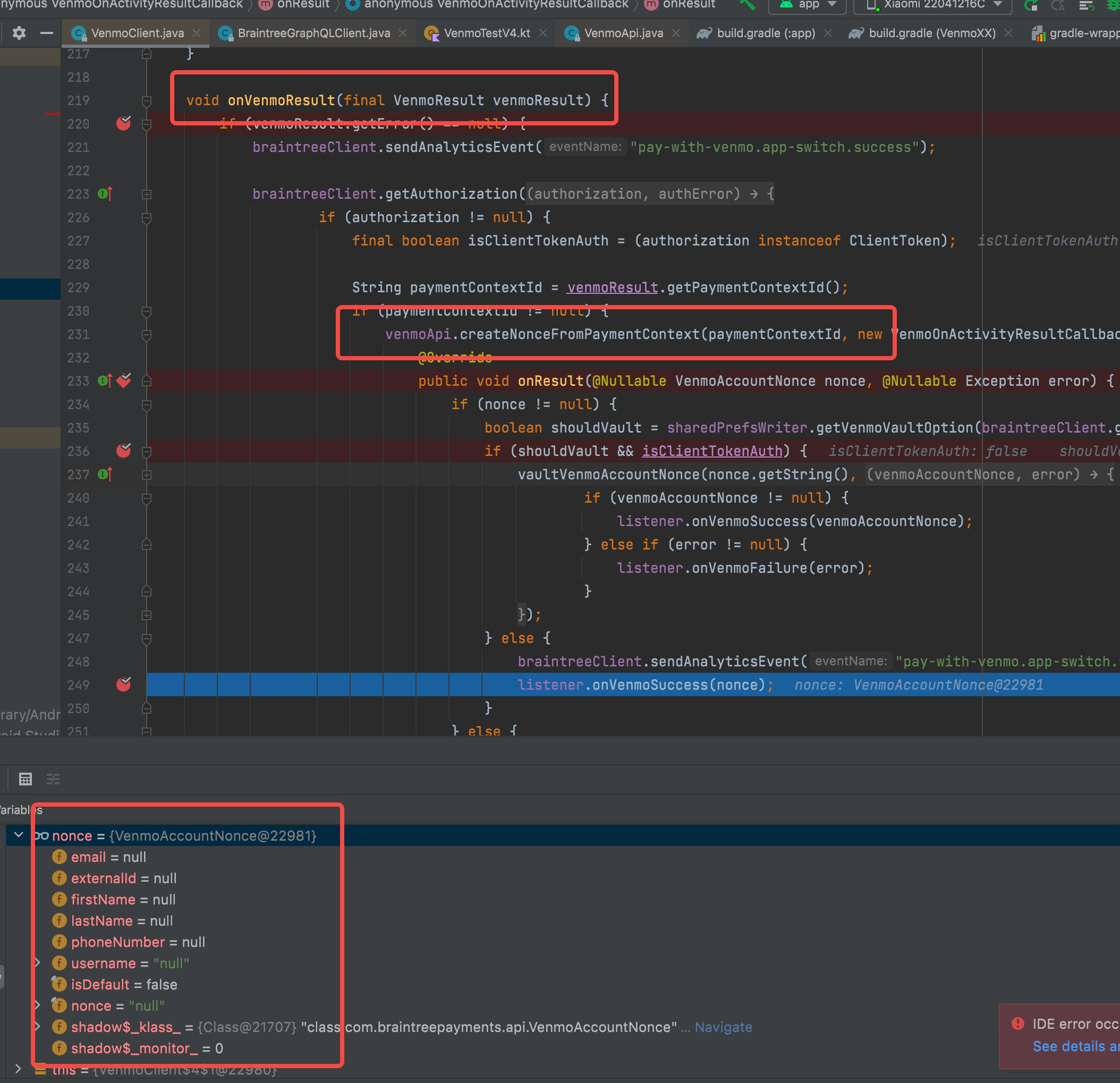Image resolution: width=1120 pixels, height=1083 pixels.
Task: Click the rerun app icon
Action: tap(1031, 5)
